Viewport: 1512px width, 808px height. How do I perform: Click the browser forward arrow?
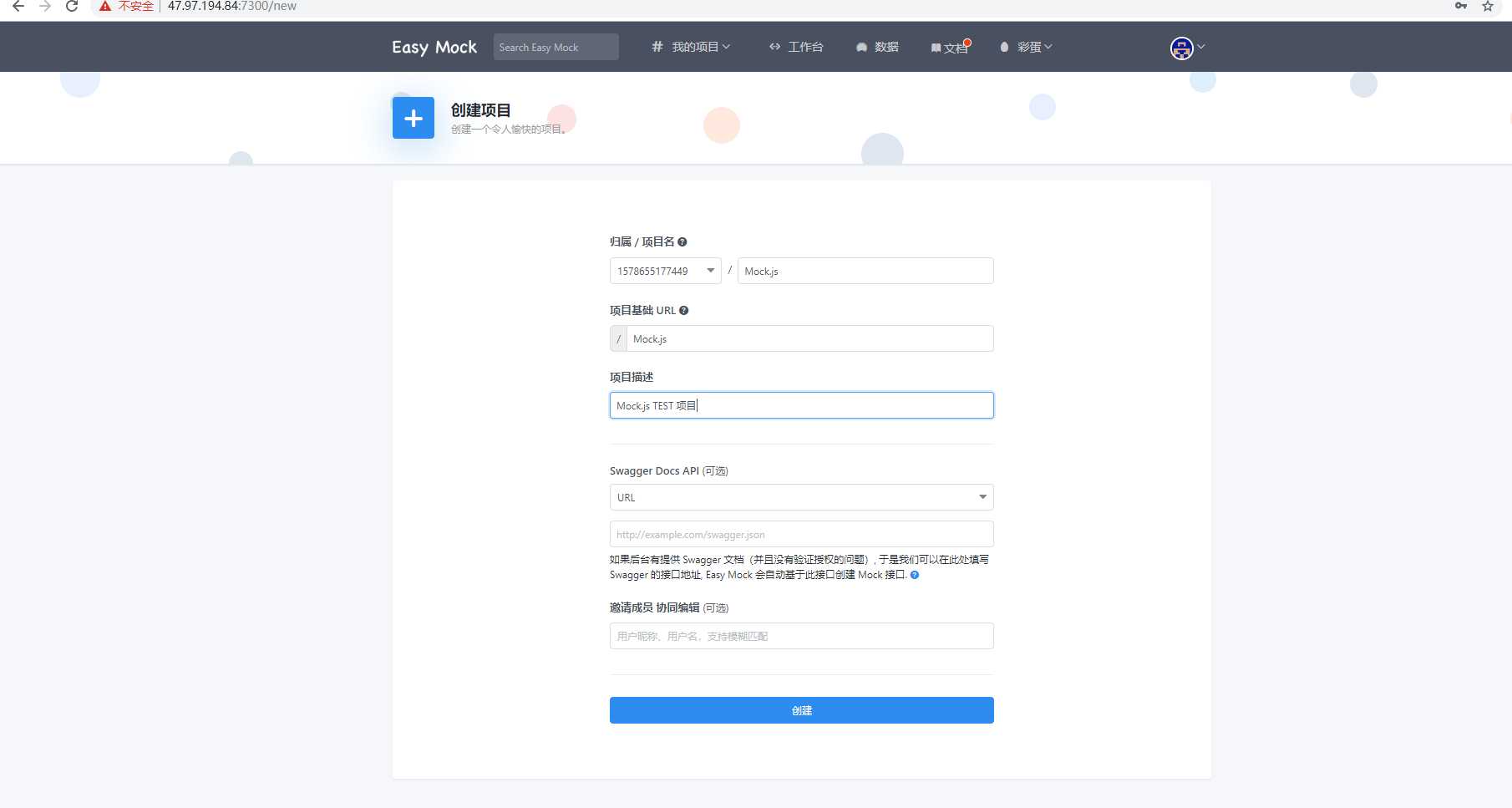[45, 6]
